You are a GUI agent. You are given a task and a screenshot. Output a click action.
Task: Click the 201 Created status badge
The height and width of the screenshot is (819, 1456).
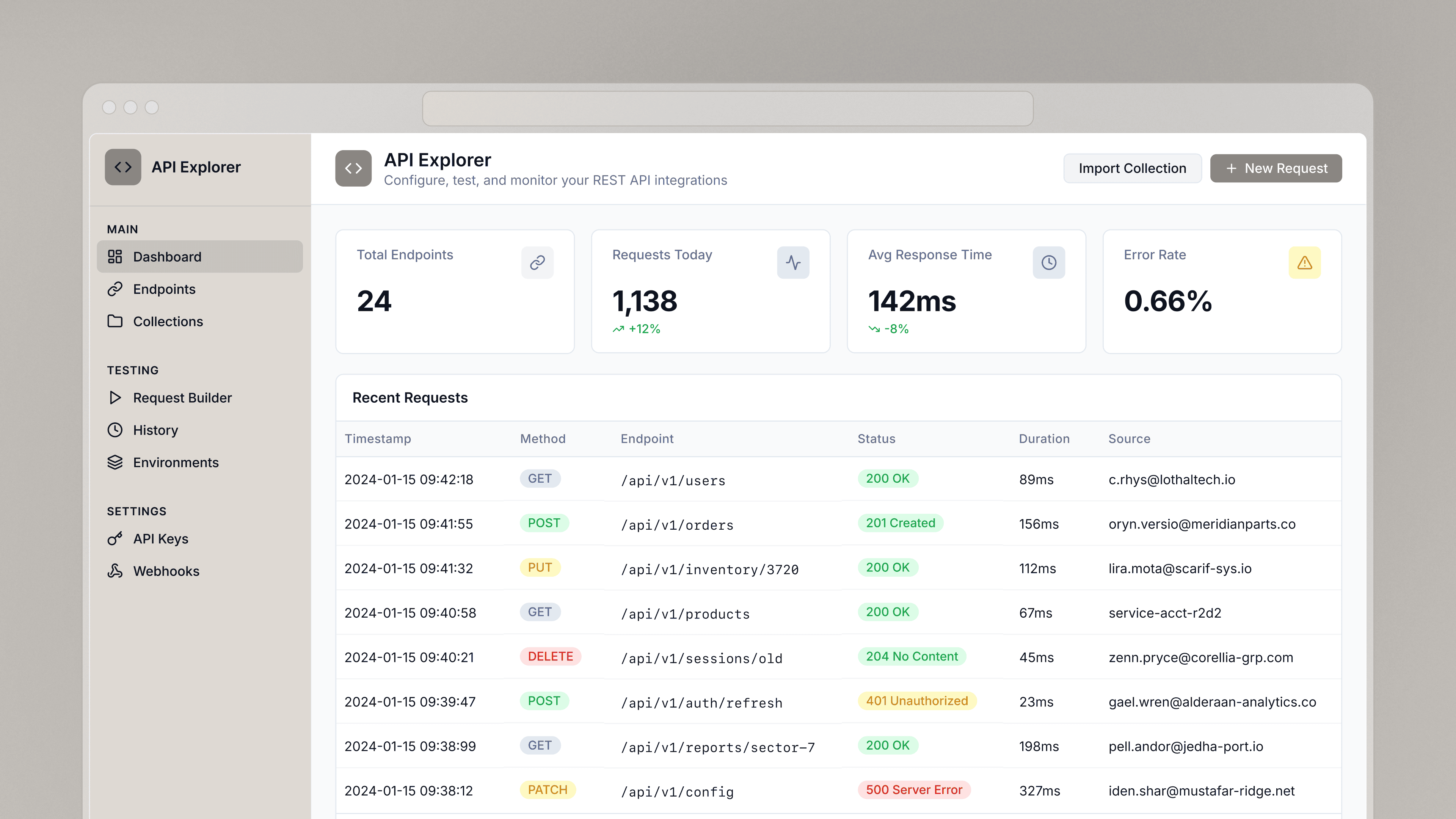click(x=901, y=523)
